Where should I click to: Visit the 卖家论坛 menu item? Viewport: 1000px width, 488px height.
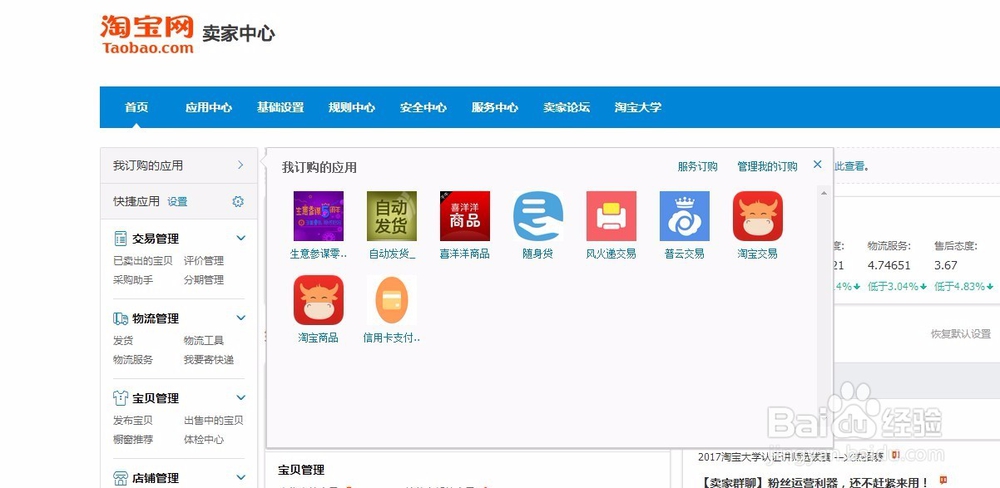point(566,107)
